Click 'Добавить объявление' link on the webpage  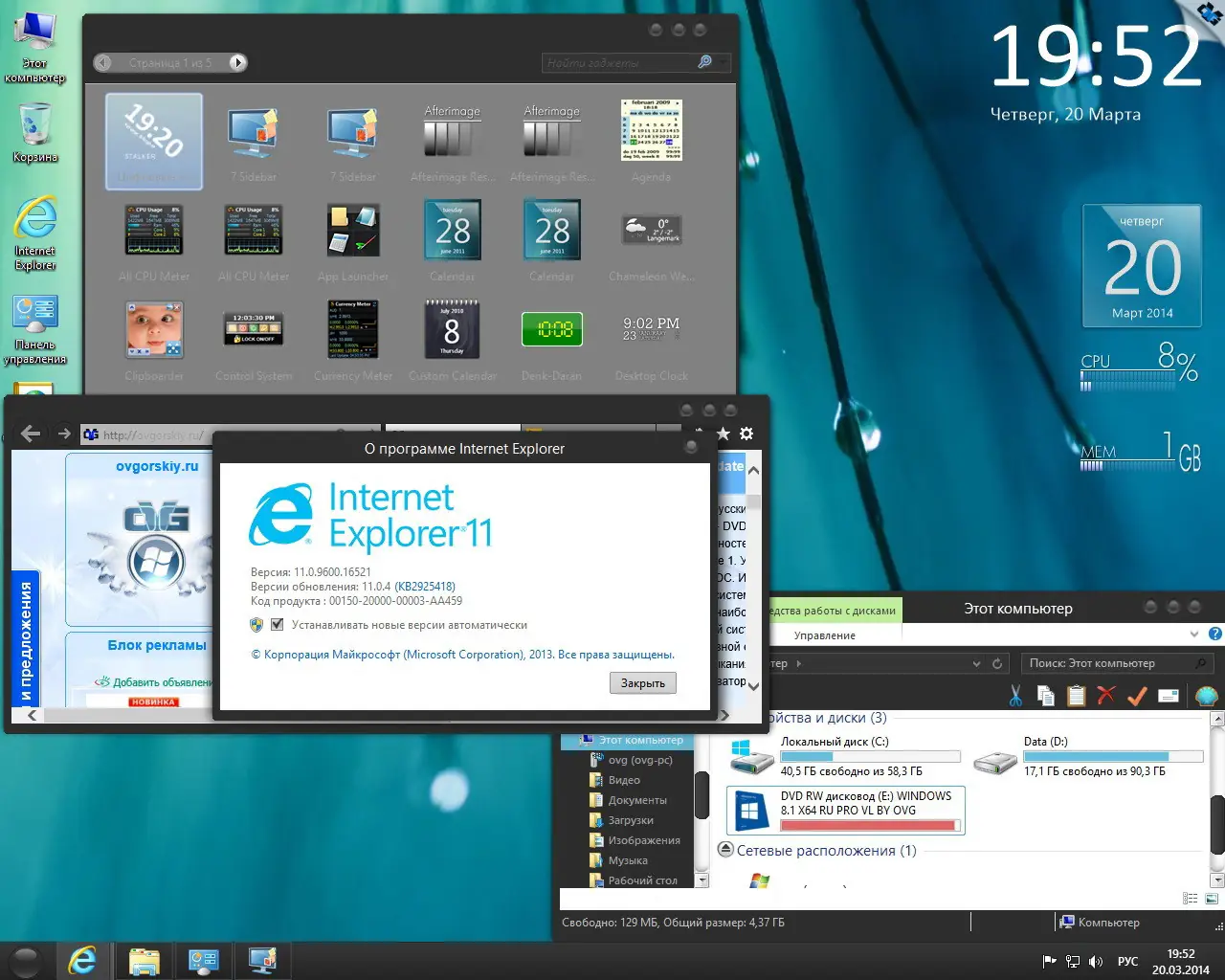163,682
